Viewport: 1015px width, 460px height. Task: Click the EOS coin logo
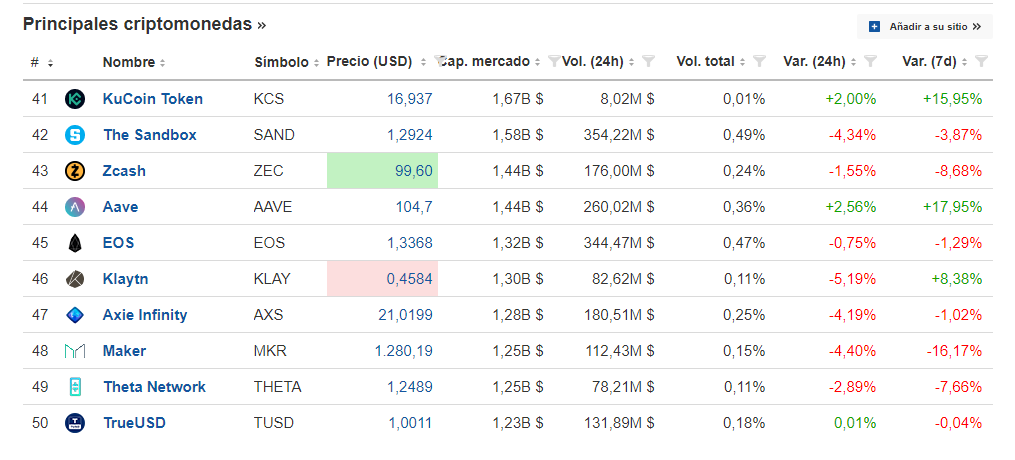[x=75, y=243]
